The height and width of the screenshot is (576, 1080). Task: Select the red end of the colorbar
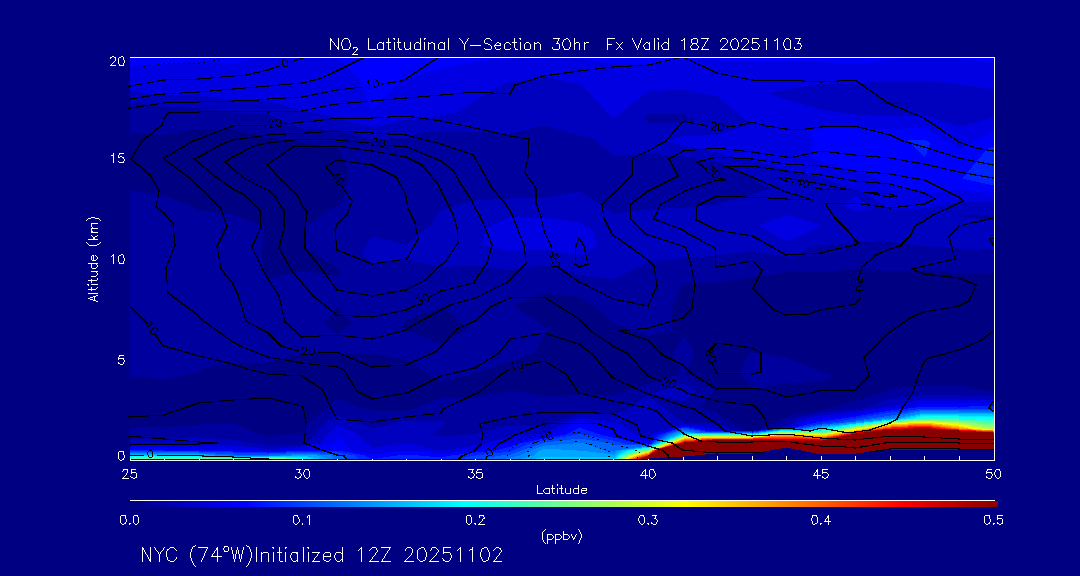[x=985, y=502]
